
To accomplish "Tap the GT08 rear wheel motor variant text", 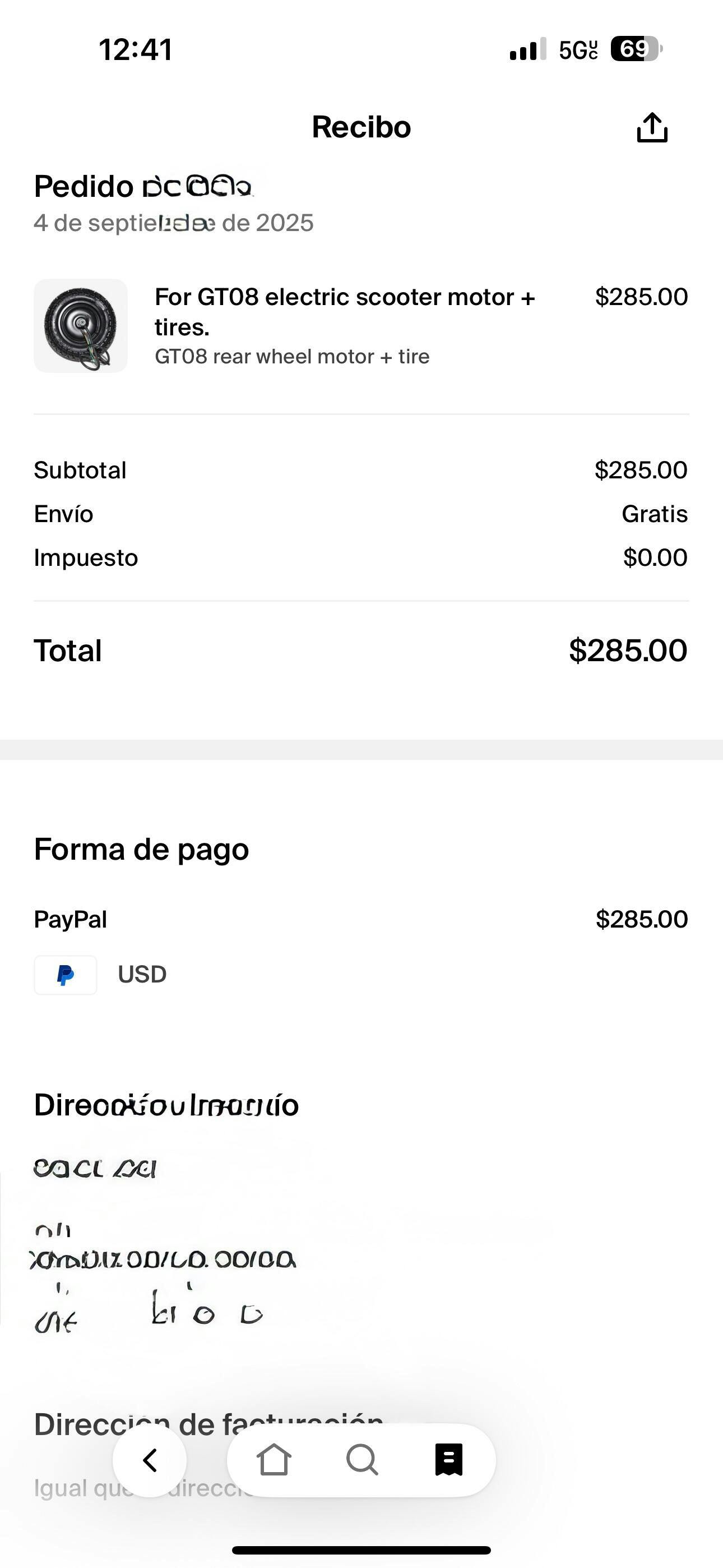I will pyautogui.click(x=292, y=357).
